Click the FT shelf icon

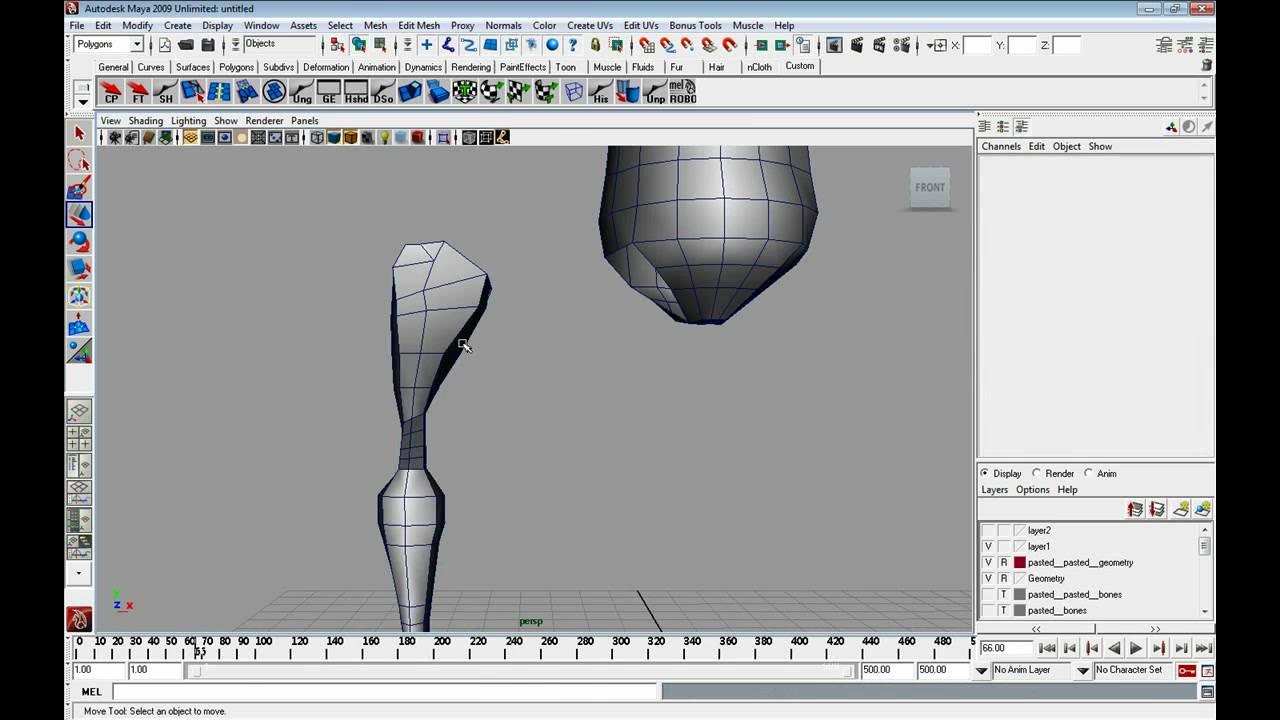point(138,93)
